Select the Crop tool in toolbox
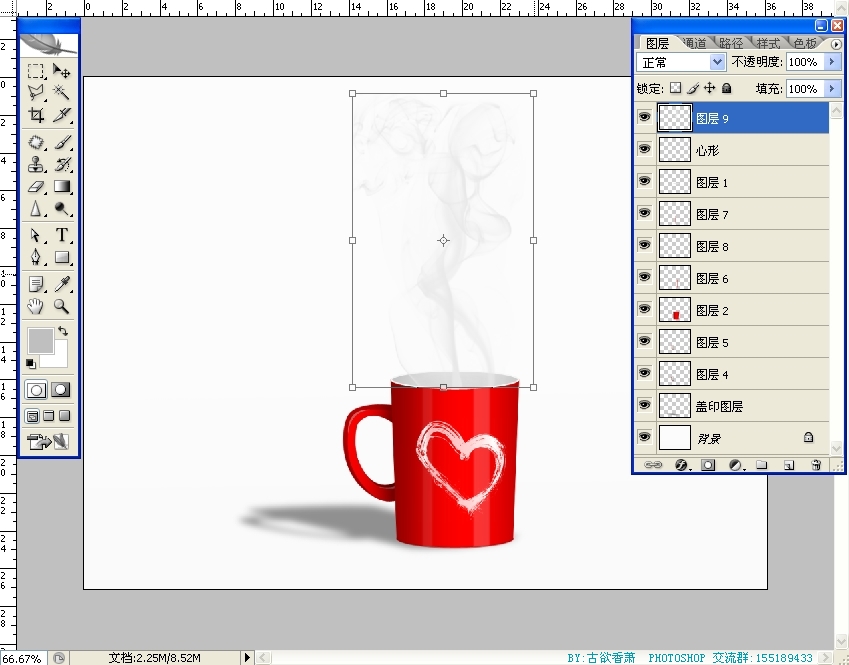This screenshot has width=849, height=665. tap(36, 116)
